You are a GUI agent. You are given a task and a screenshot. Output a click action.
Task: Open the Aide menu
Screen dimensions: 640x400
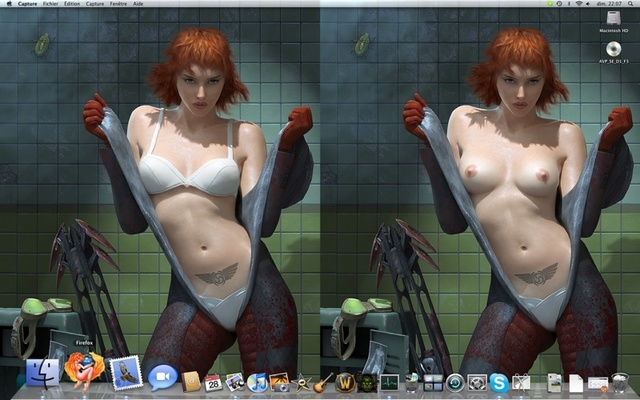coord(138,4)
